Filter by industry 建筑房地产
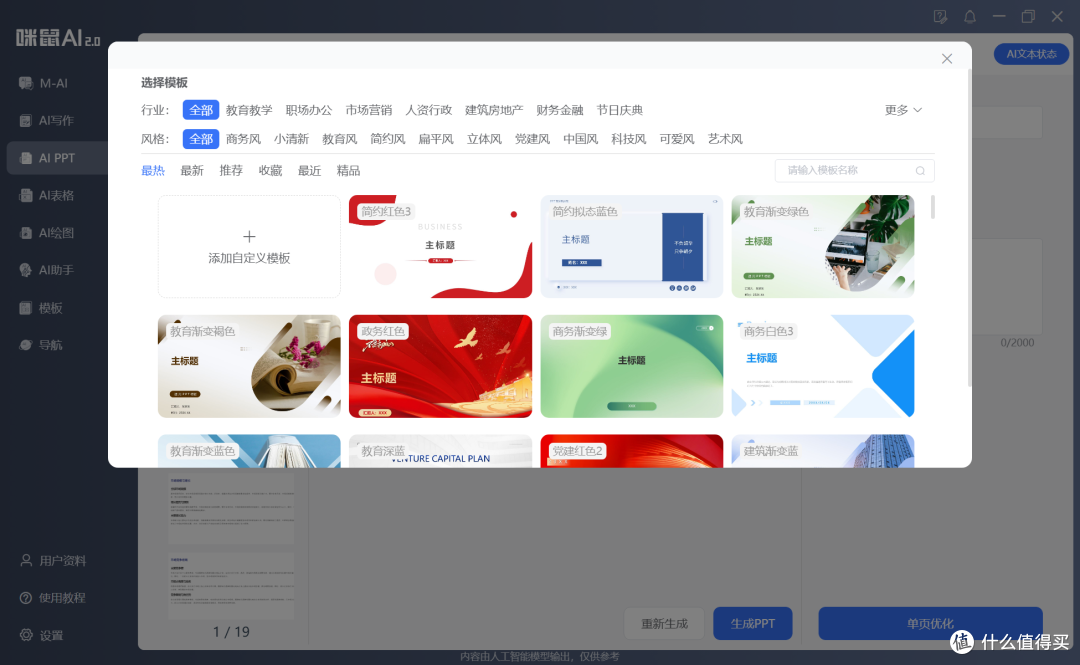1080x665 pixels. point(494,110)
